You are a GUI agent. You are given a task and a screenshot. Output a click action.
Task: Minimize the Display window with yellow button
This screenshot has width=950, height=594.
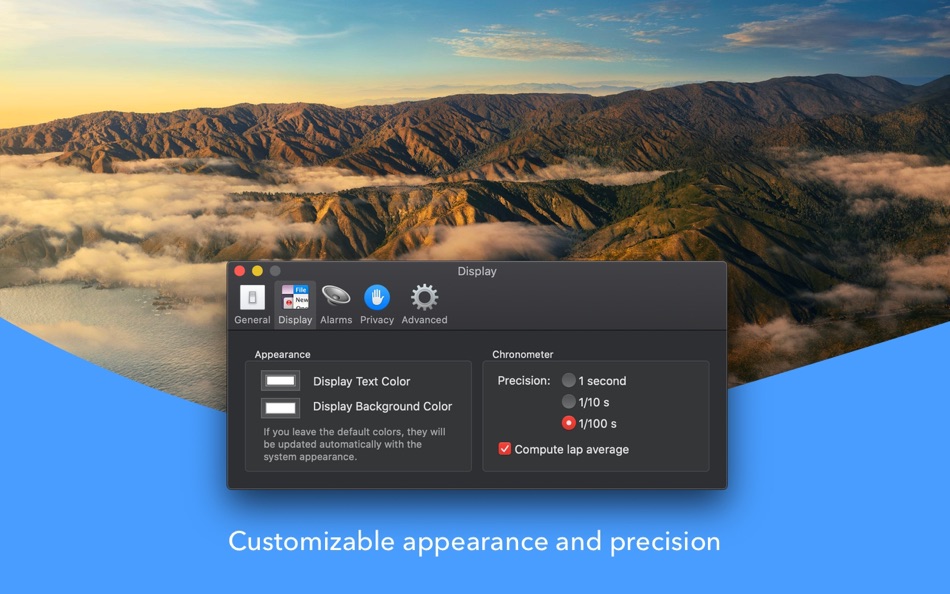257,271
